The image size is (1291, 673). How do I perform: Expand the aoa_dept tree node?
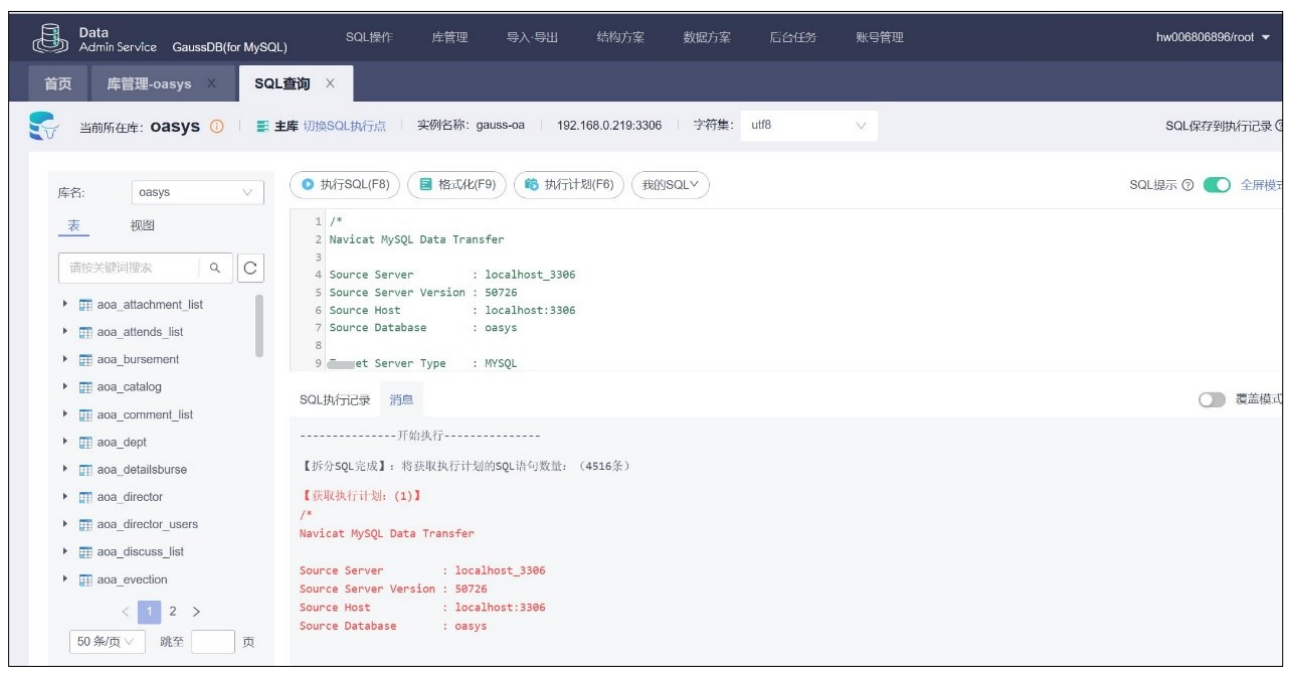[66, 442]
